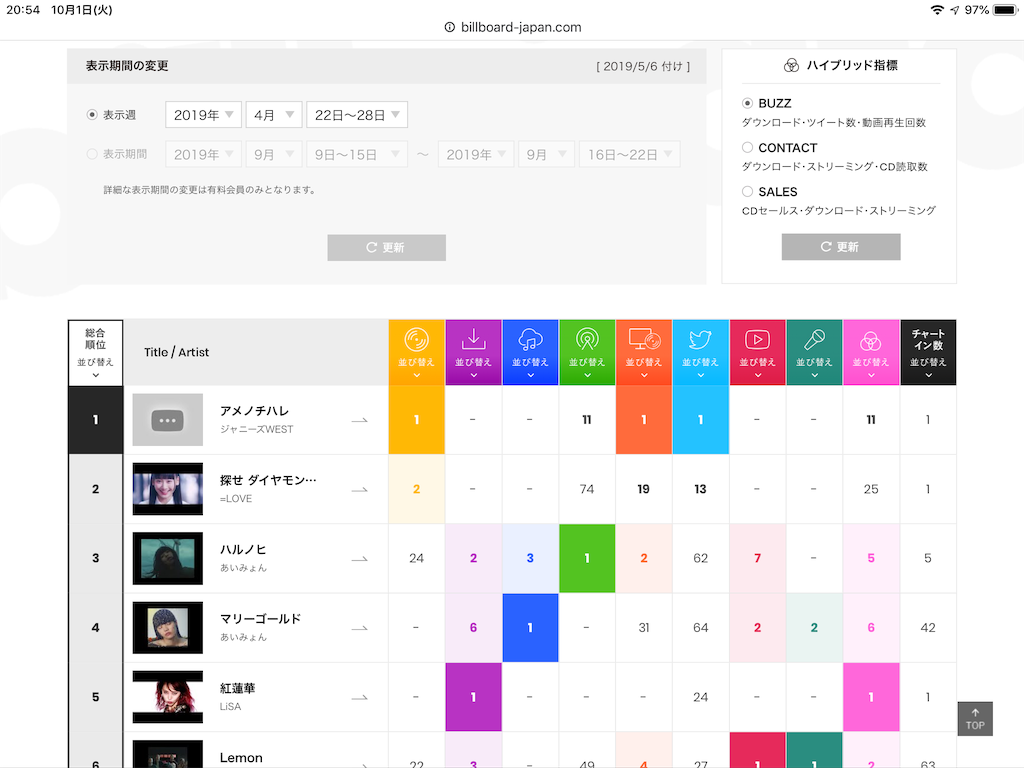The width and height of the screenshot is (1024, 768).
Task: Open the Lemon song title
Action: pos(241,758)
